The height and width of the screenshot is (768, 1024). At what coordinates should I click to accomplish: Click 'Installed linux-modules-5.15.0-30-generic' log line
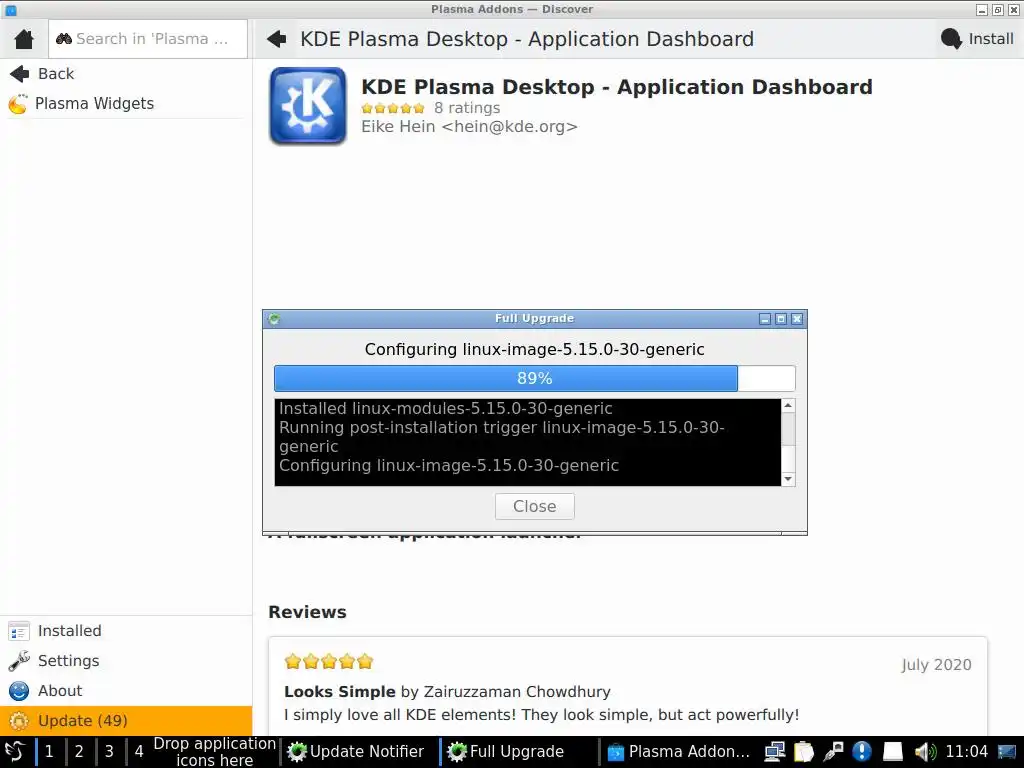pyautogui.click(x=446, y=409)
